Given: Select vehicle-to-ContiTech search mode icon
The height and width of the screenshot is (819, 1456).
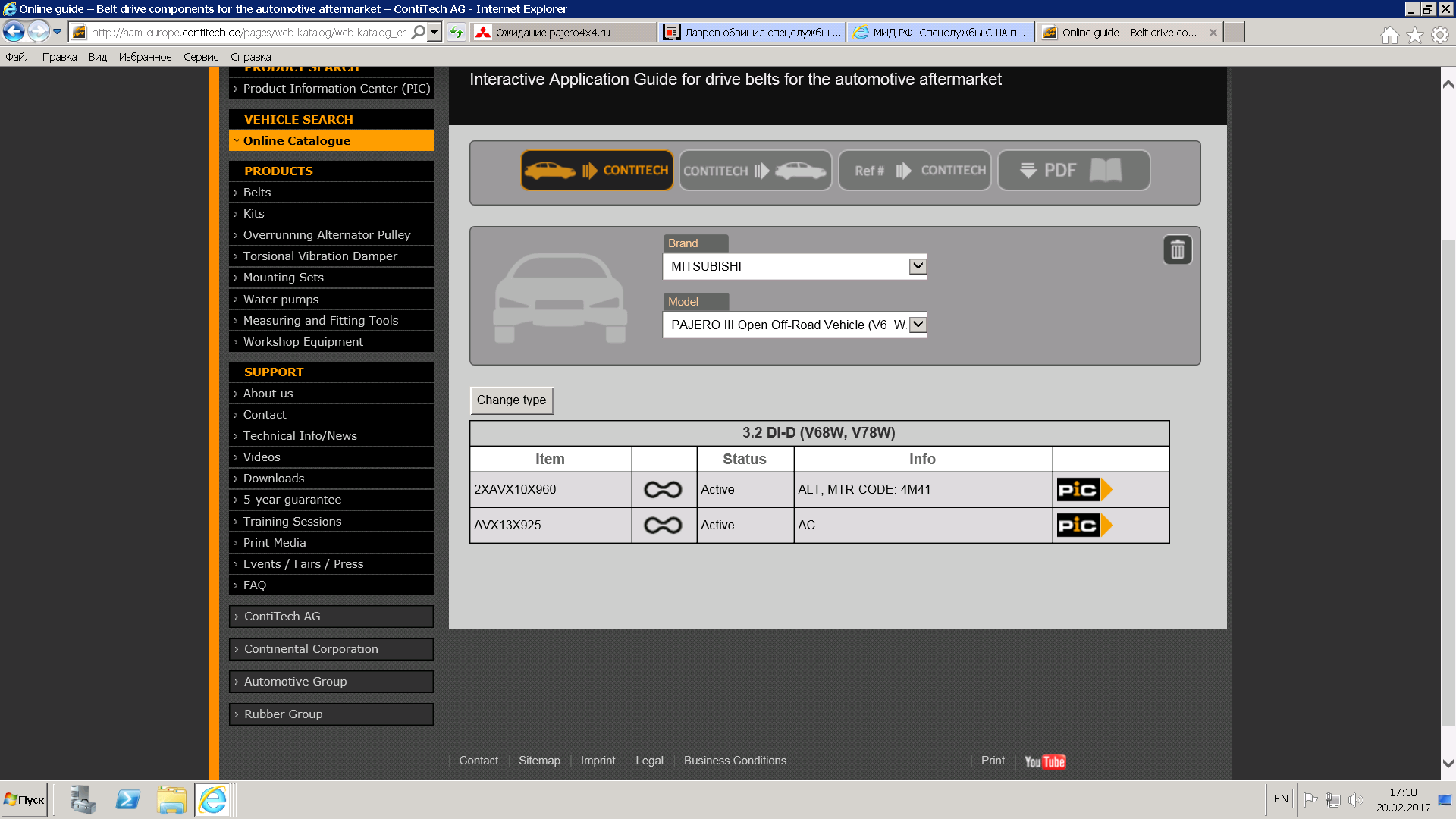Looking at the screenshot, I should tap(597, 171).
